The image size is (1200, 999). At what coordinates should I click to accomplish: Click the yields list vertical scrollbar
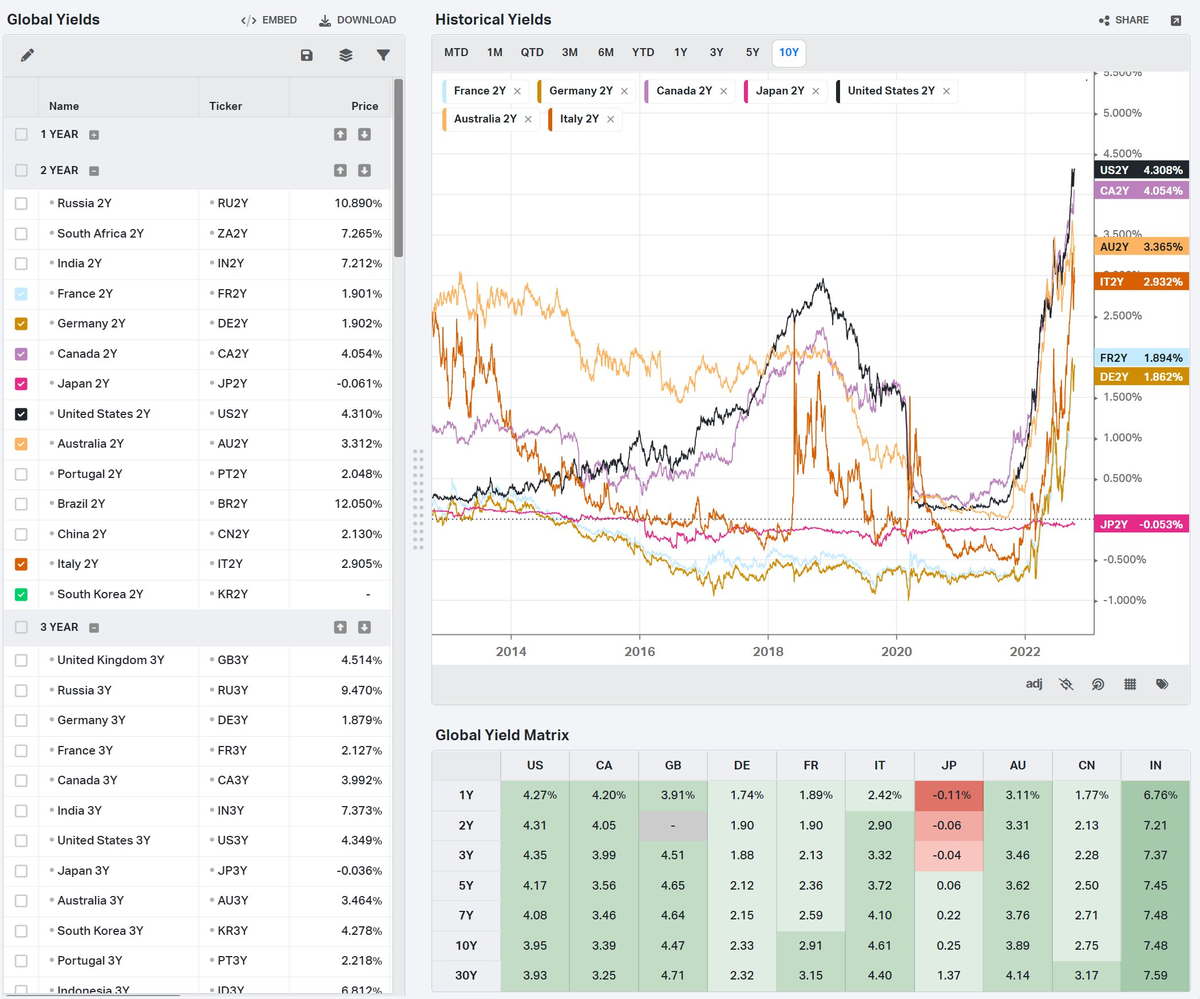pyautogui.click(x=399, y=168)
